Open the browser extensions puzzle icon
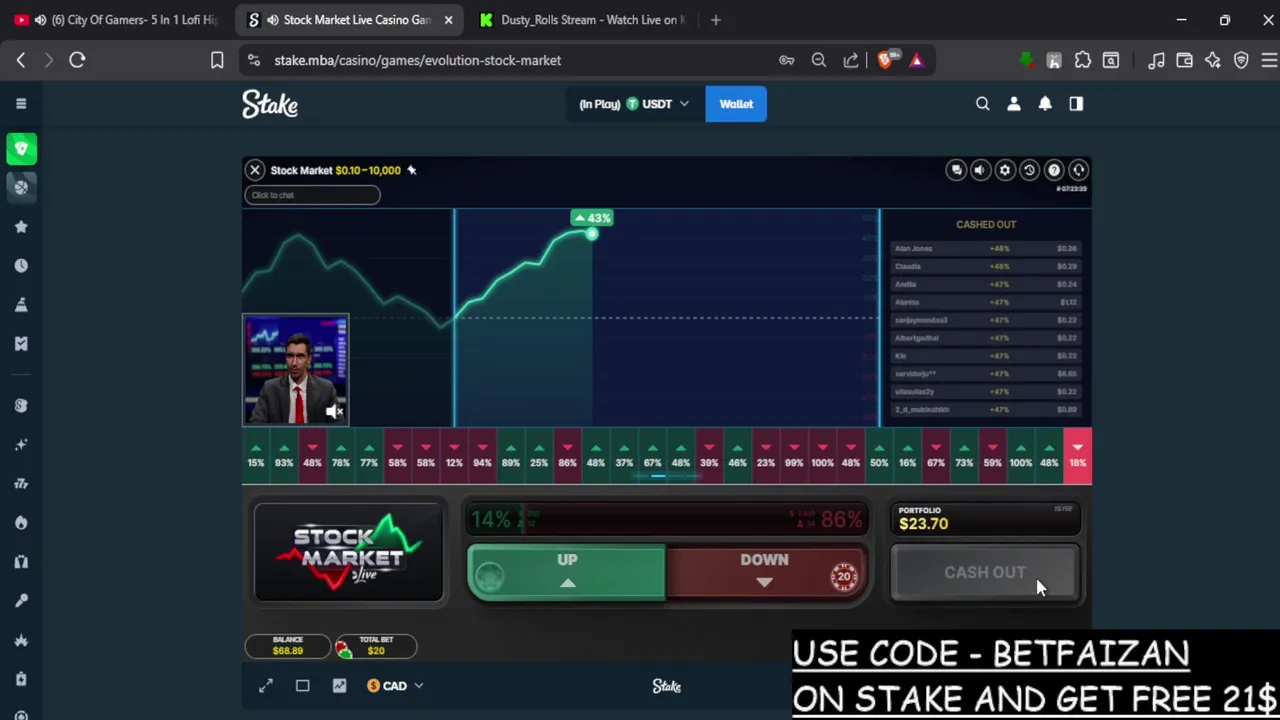The height and width of the screenshot is (720, 1280). (1083, 60)
